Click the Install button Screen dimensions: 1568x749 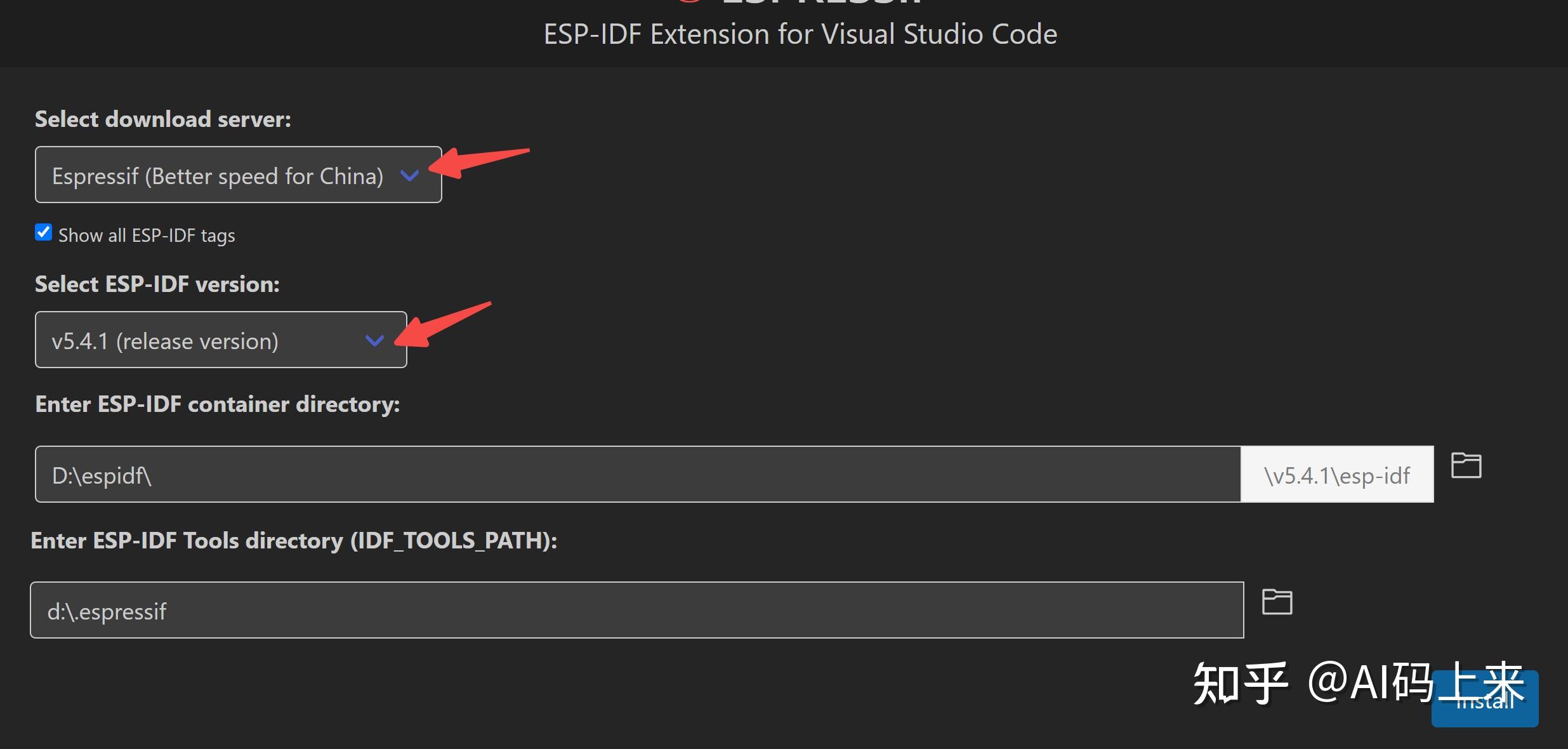pos(1485,711)
